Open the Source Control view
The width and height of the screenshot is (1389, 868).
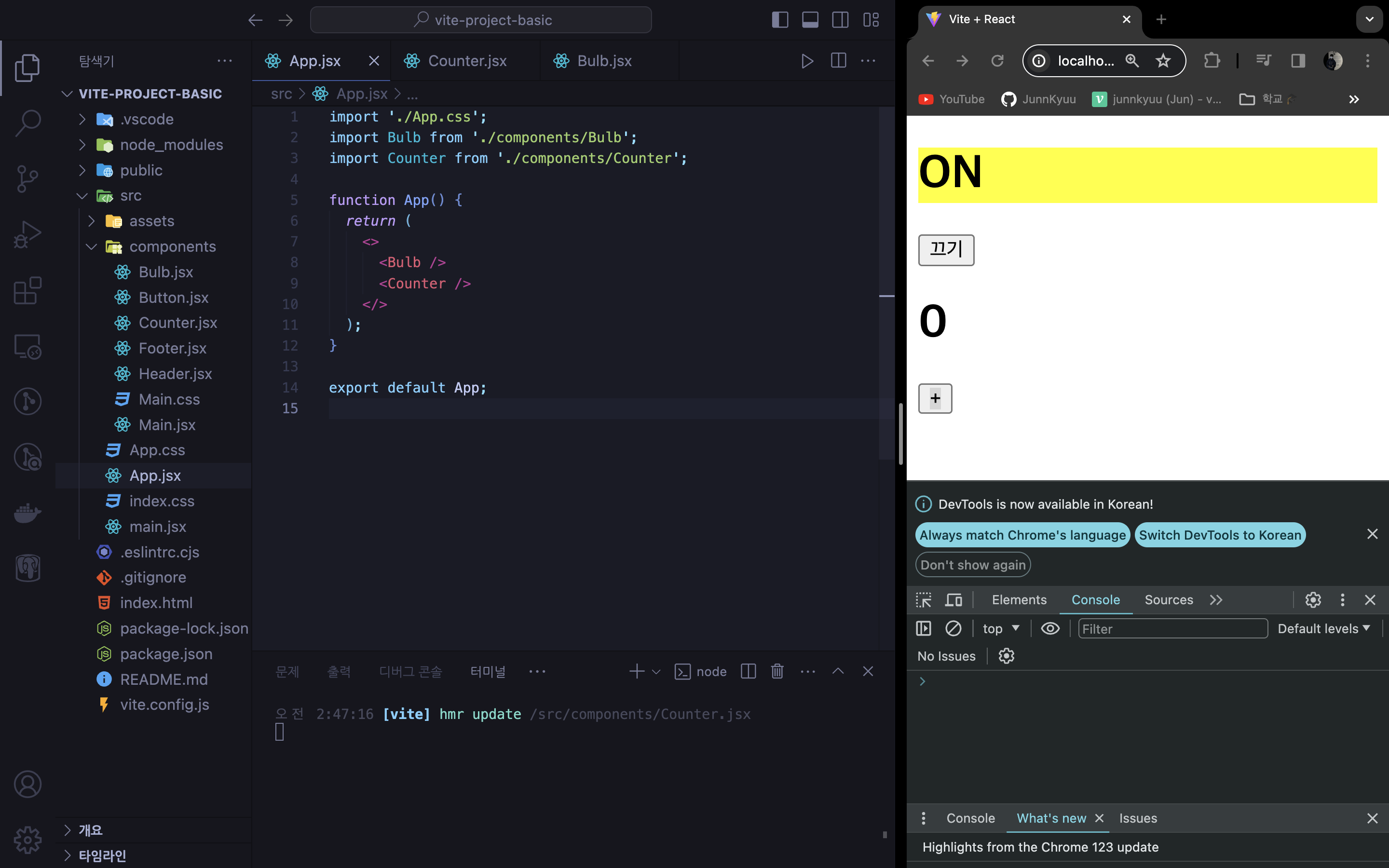click(27, 178)
